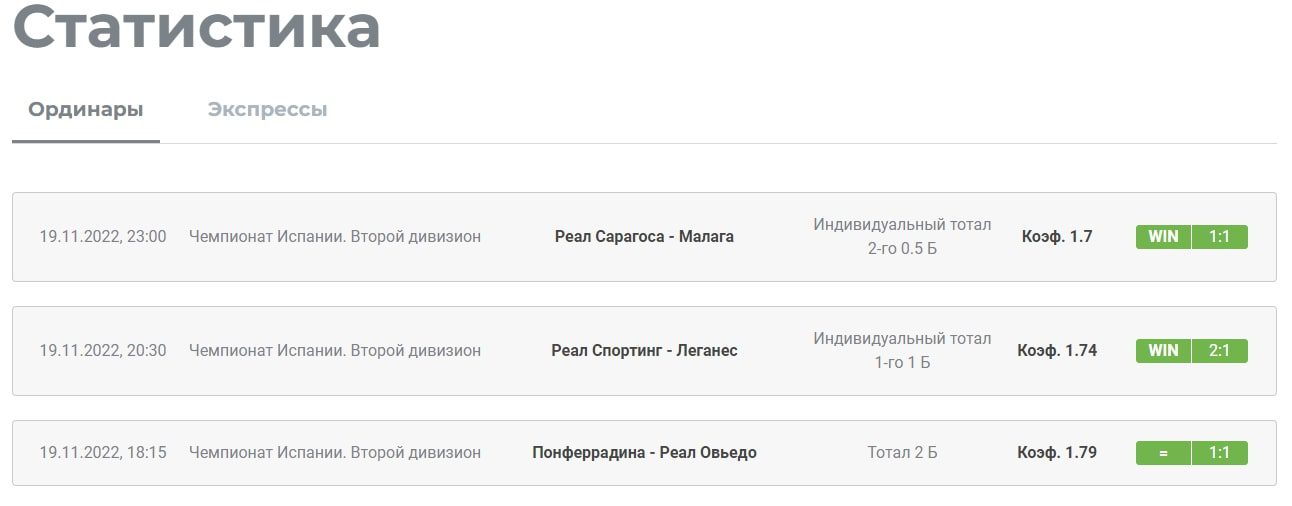Click the WIN badge for the Спортинг bet

[1163, 351]
